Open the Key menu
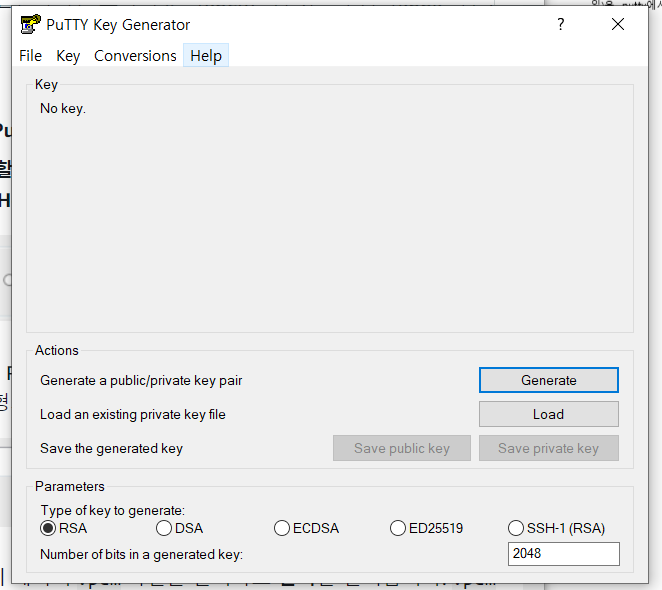Image resolution: width=662 pixels, height=590 pixels. click(x=68, y=56)
